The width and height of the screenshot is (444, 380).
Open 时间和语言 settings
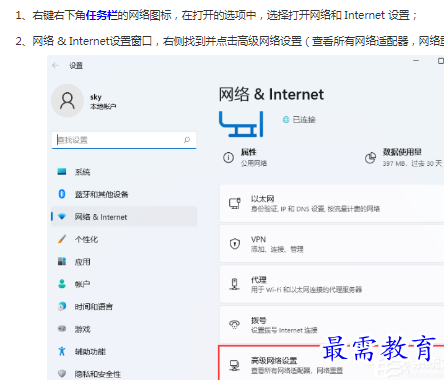click(124, 307)
